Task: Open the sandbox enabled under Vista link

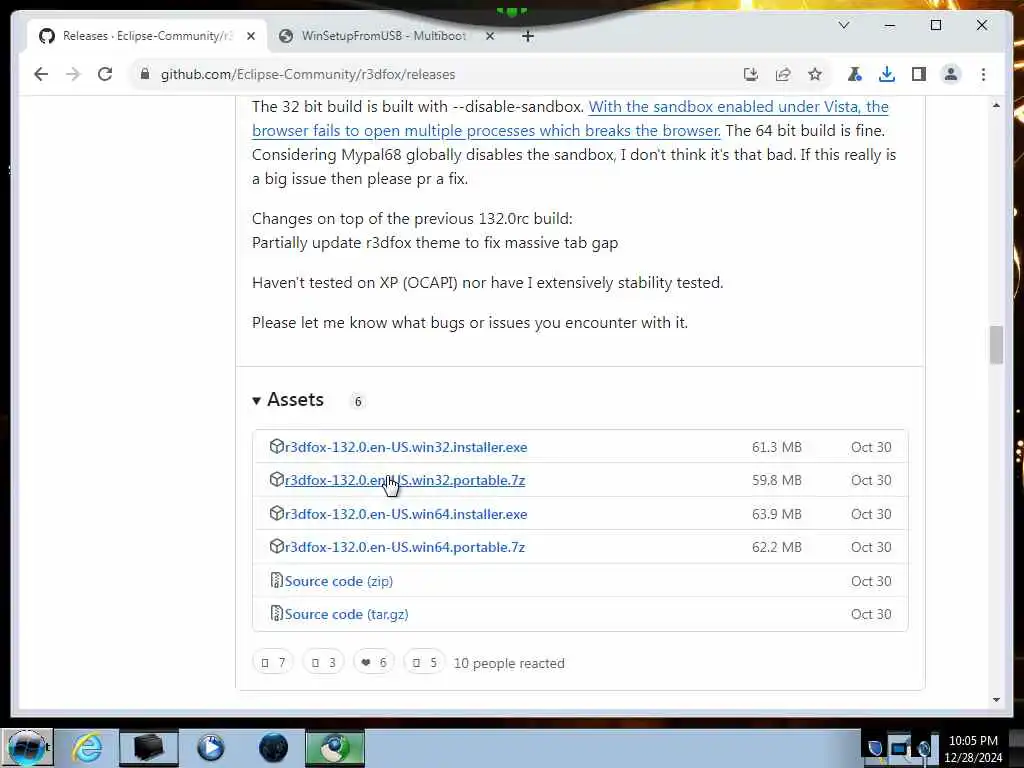Action: pos(570,118)
